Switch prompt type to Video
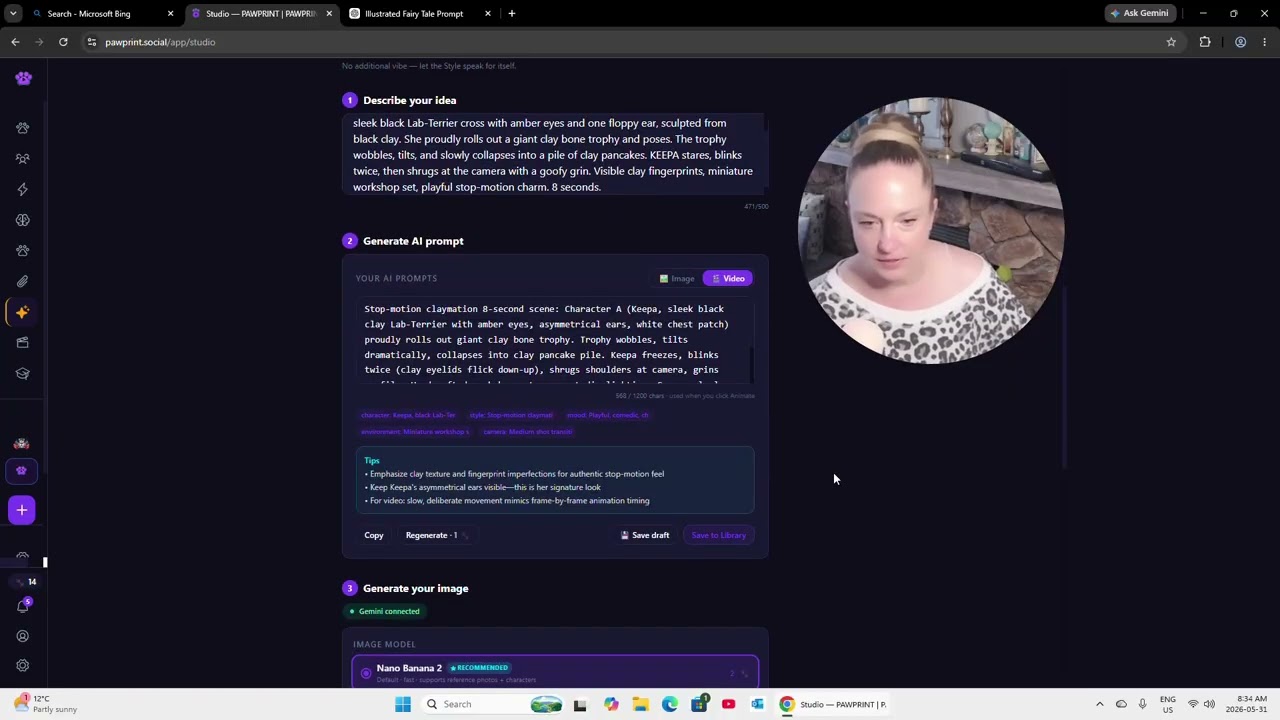This screenshot has width=1280, height=720. 728,278
